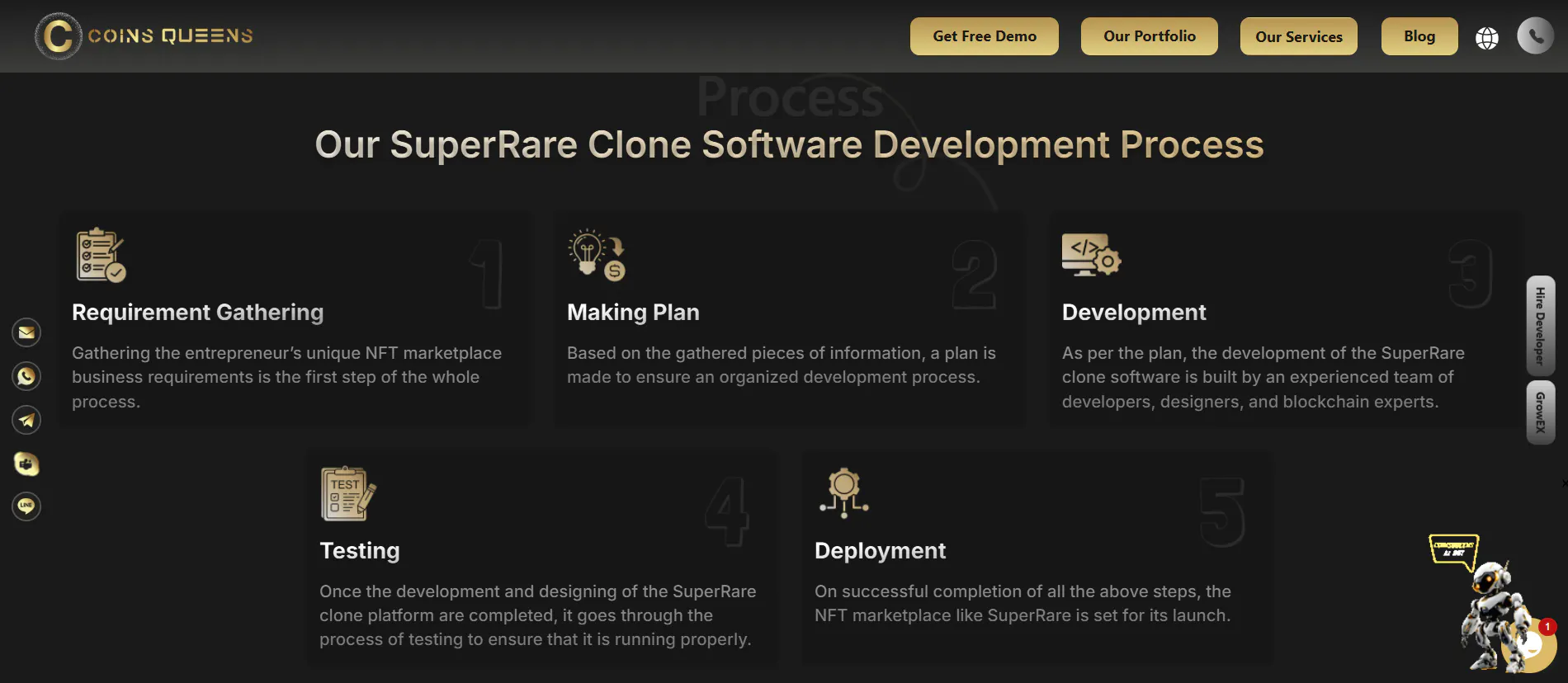
Task: Click the Get Free Demo button
Action: [985, 36]
